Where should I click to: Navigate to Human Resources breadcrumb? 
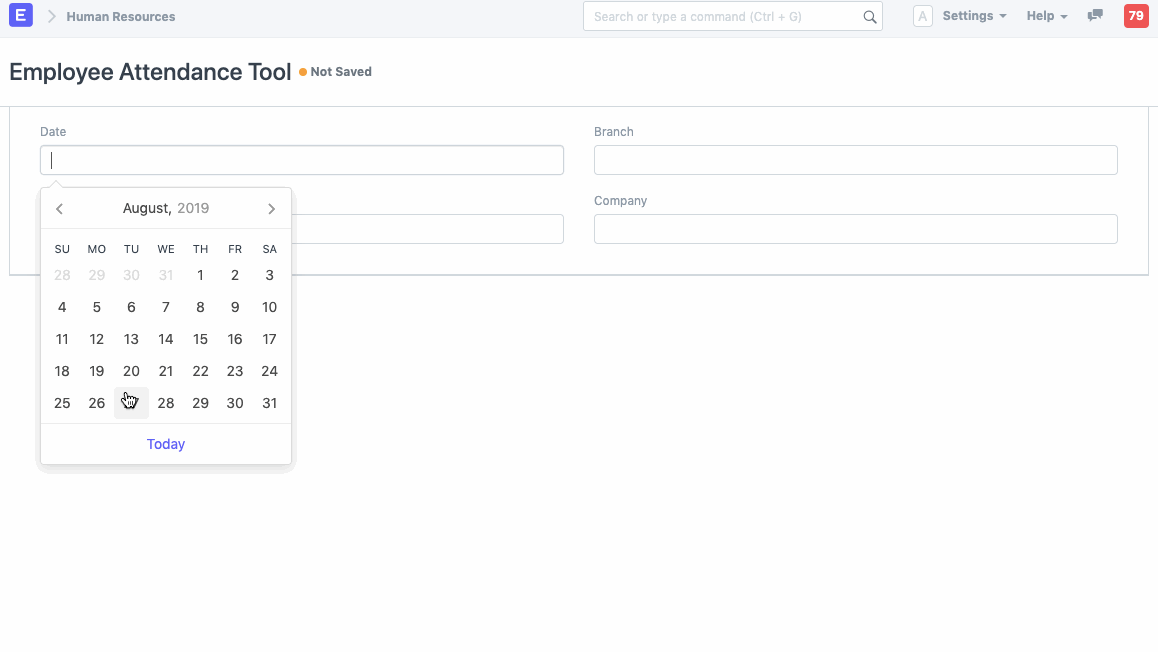121,16
